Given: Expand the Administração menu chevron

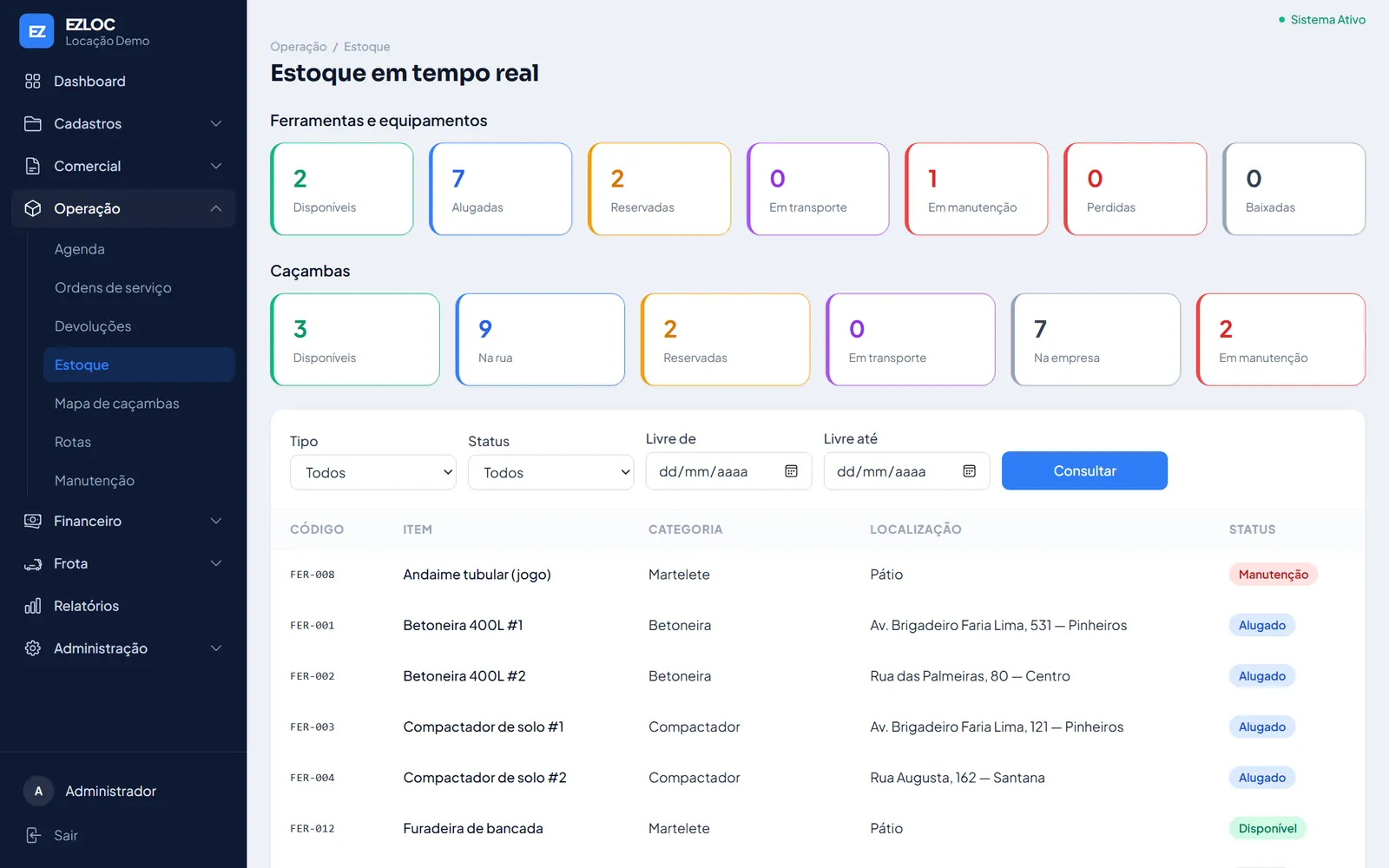Looking at the screenshot, I should coord(216,648).
